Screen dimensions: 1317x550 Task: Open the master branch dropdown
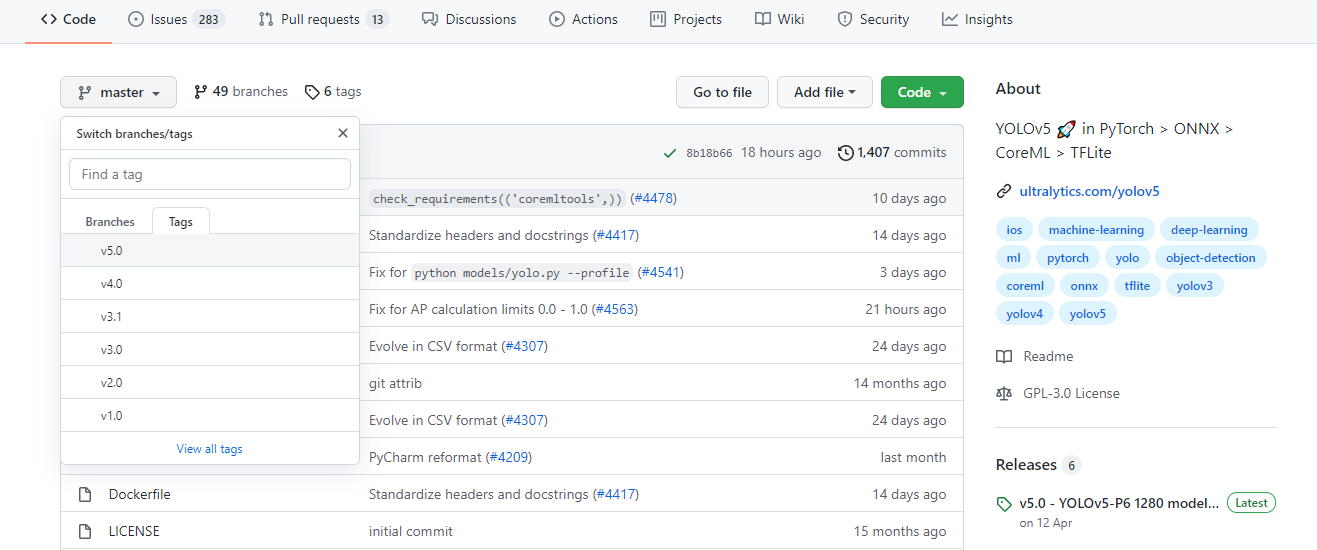(x=118, y=92)
